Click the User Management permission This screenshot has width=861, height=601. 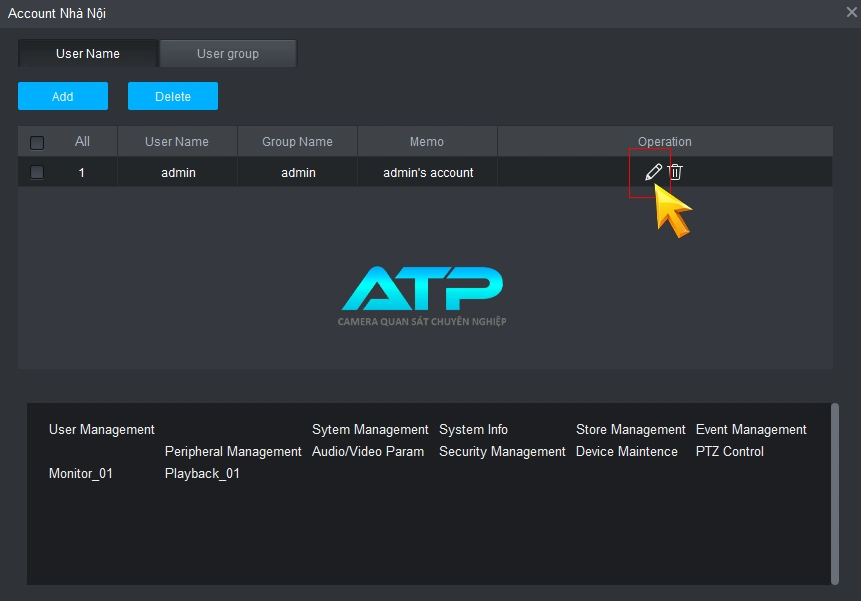pyautogui.click(x=102, y=429)
